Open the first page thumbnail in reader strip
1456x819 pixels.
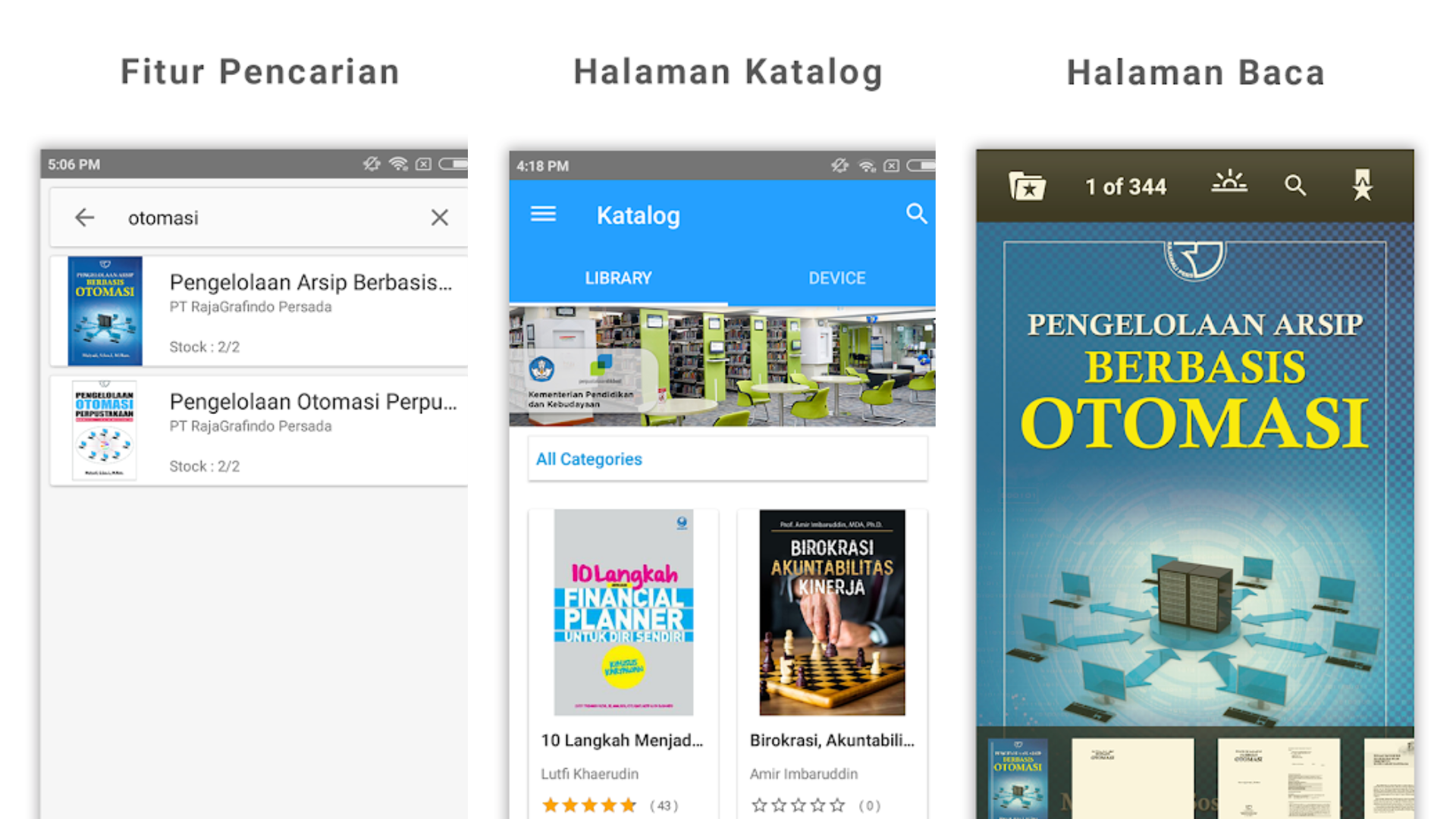[x=1018, y=779]
